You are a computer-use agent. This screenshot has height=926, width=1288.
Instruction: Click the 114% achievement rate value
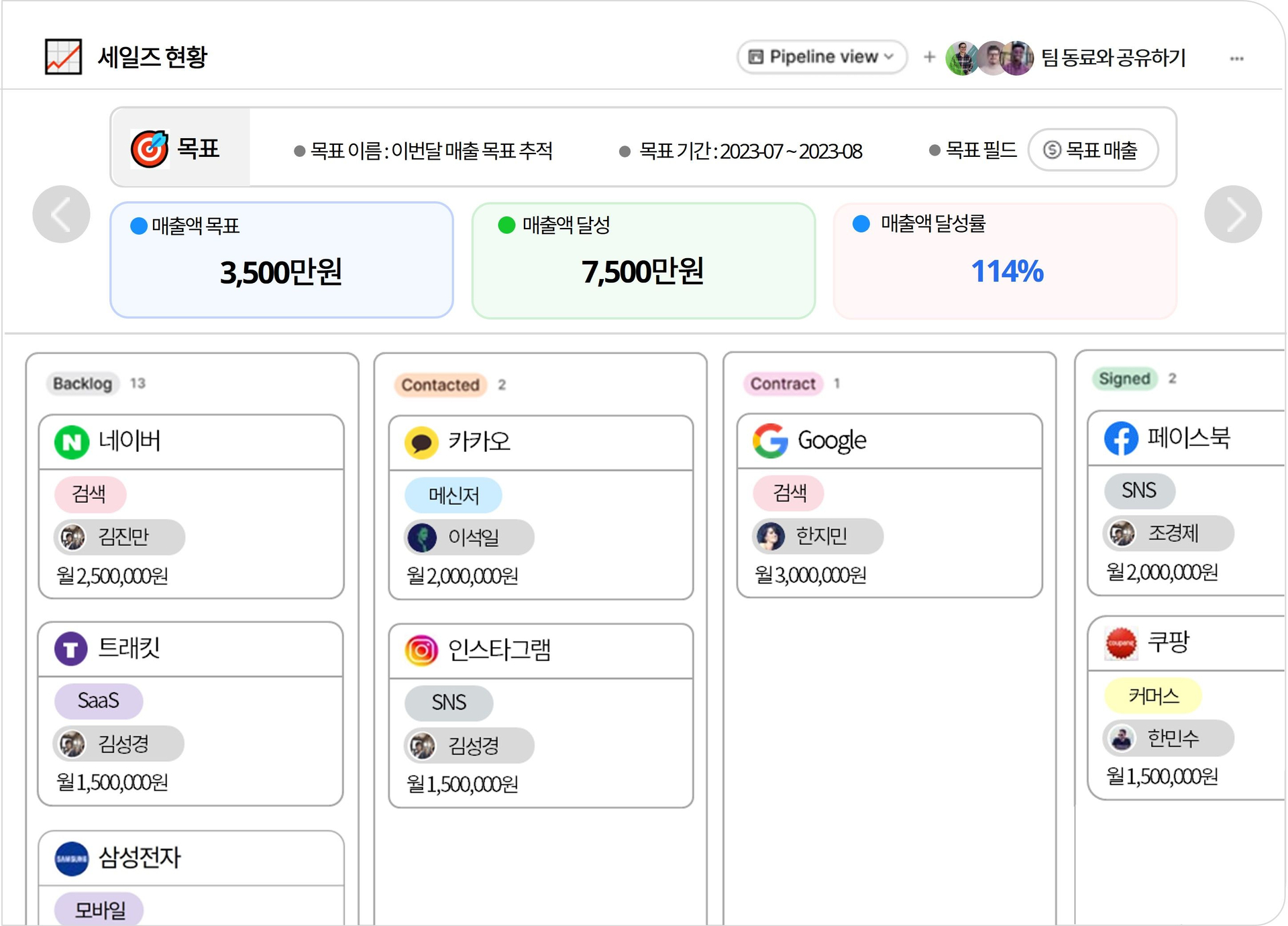[1007, 272]
